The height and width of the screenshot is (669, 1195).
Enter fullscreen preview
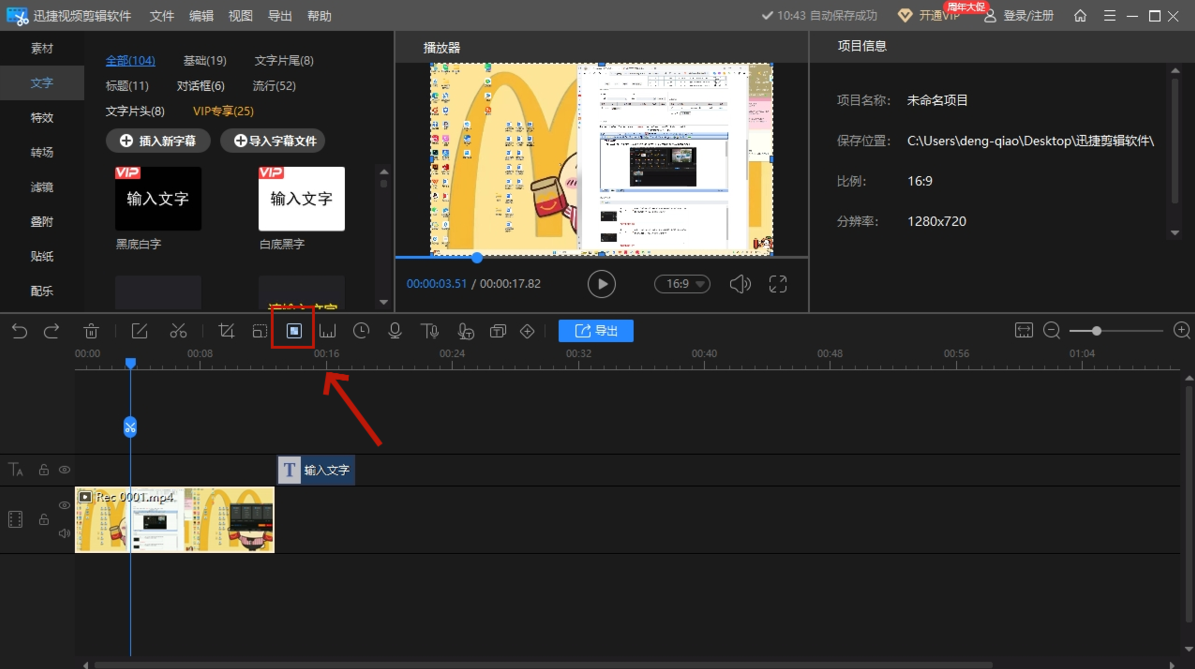777,284
